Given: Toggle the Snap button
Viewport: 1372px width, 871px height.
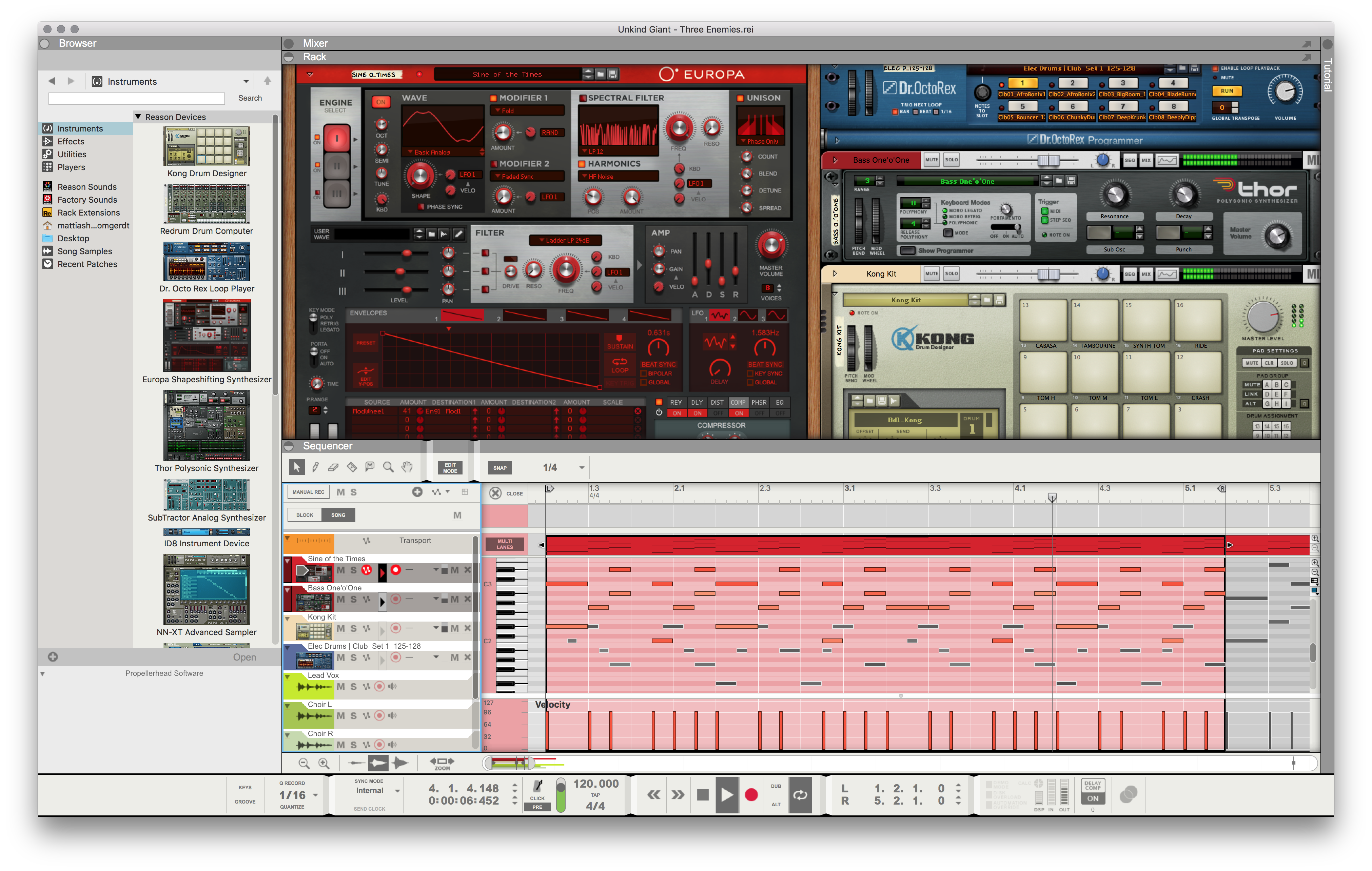Looking at the screenshot, I should coord(500,468).
